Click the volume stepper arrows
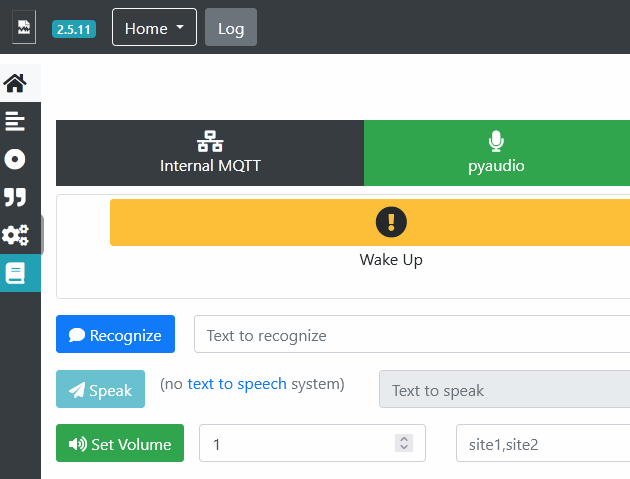 coord(404,443)
